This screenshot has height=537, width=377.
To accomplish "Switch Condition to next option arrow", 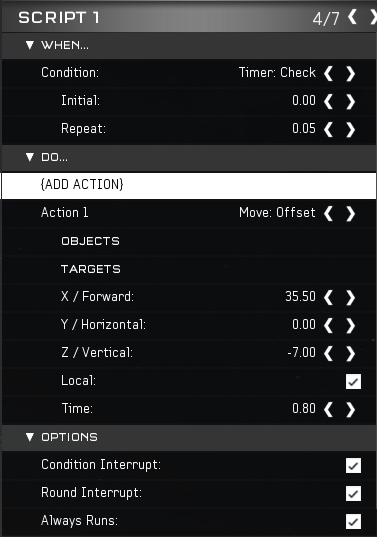I will coord(350,73).
